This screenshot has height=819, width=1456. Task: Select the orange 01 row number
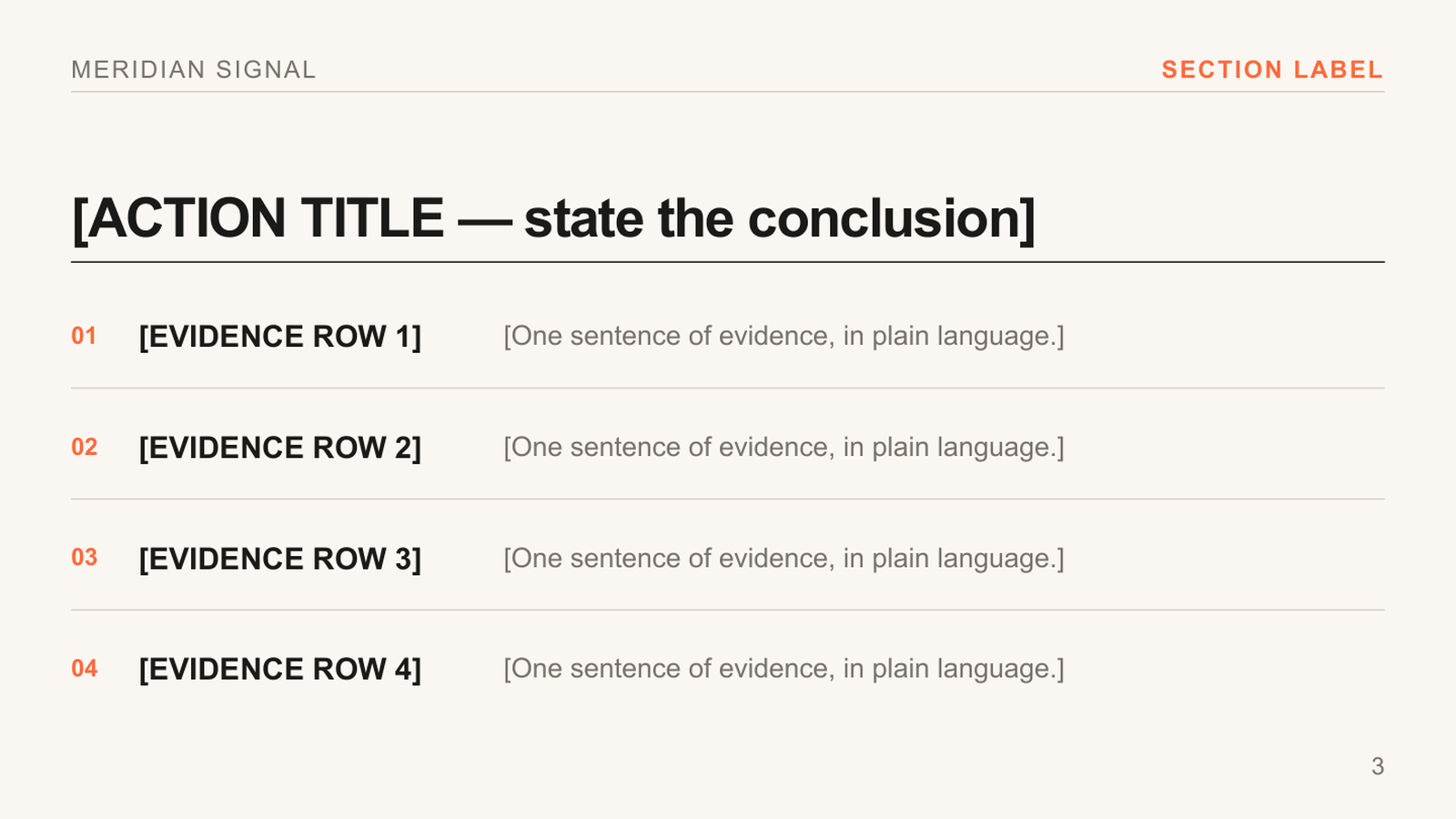[x=84, y=336]
